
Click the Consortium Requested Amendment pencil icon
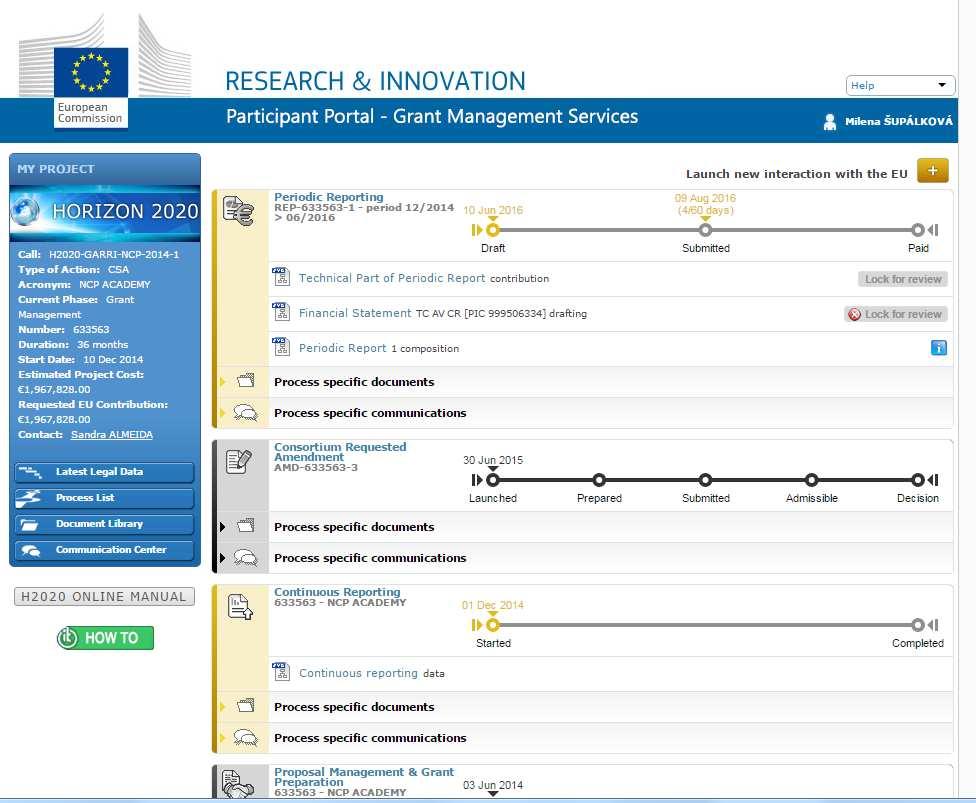[238, 461]
